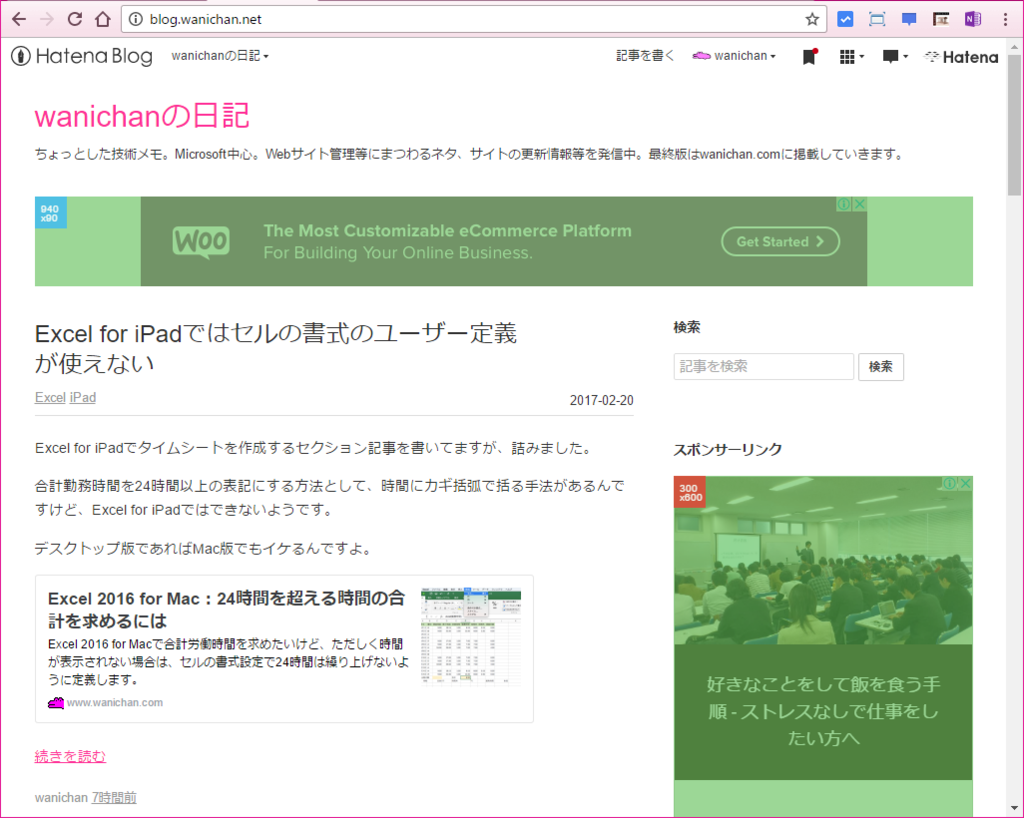Close the sidebar sponsored ad
Viewport: 1024px width, 818px height.
coord(965,483)
